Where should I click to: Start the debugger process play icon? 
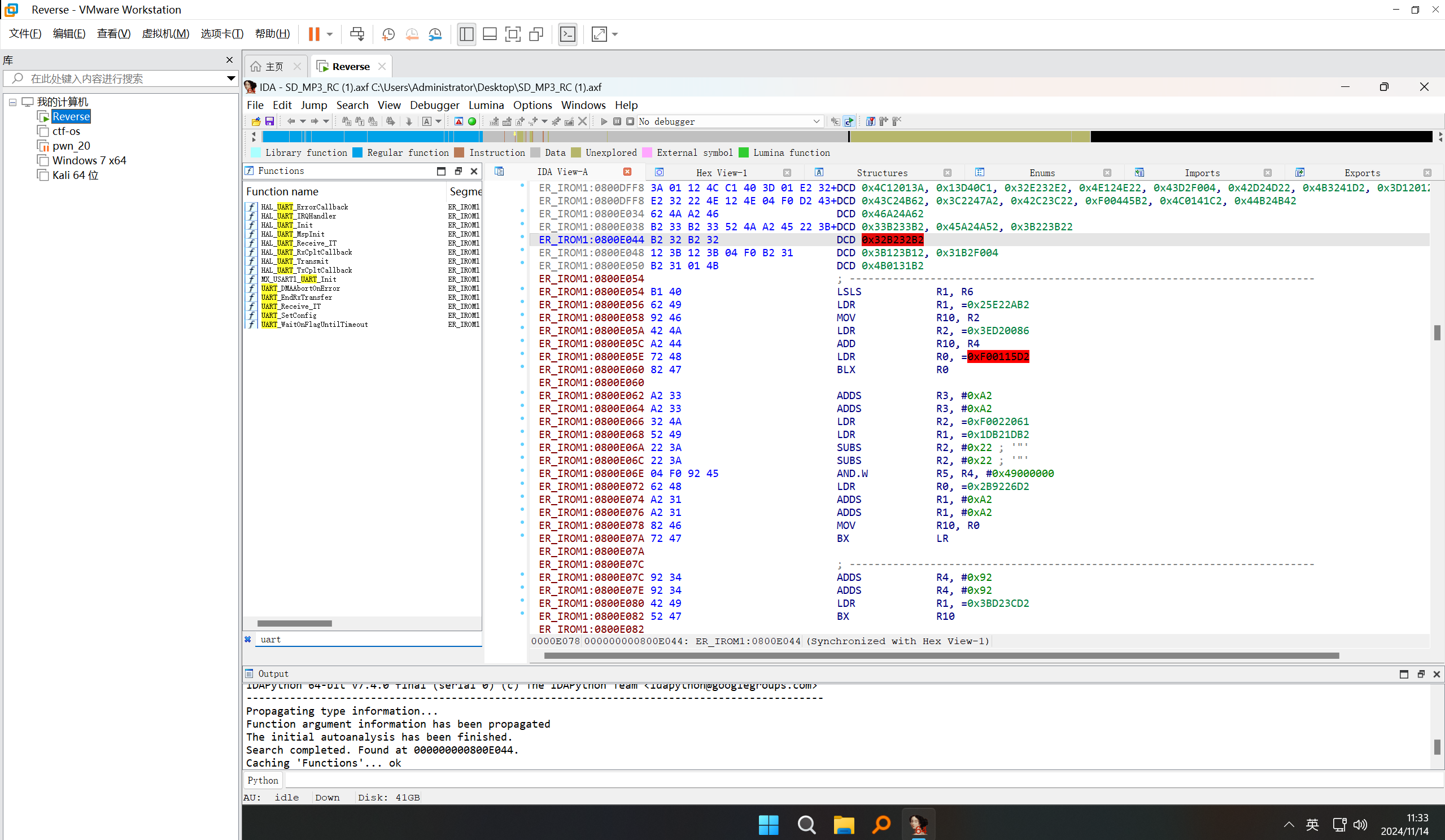(604, 121)
